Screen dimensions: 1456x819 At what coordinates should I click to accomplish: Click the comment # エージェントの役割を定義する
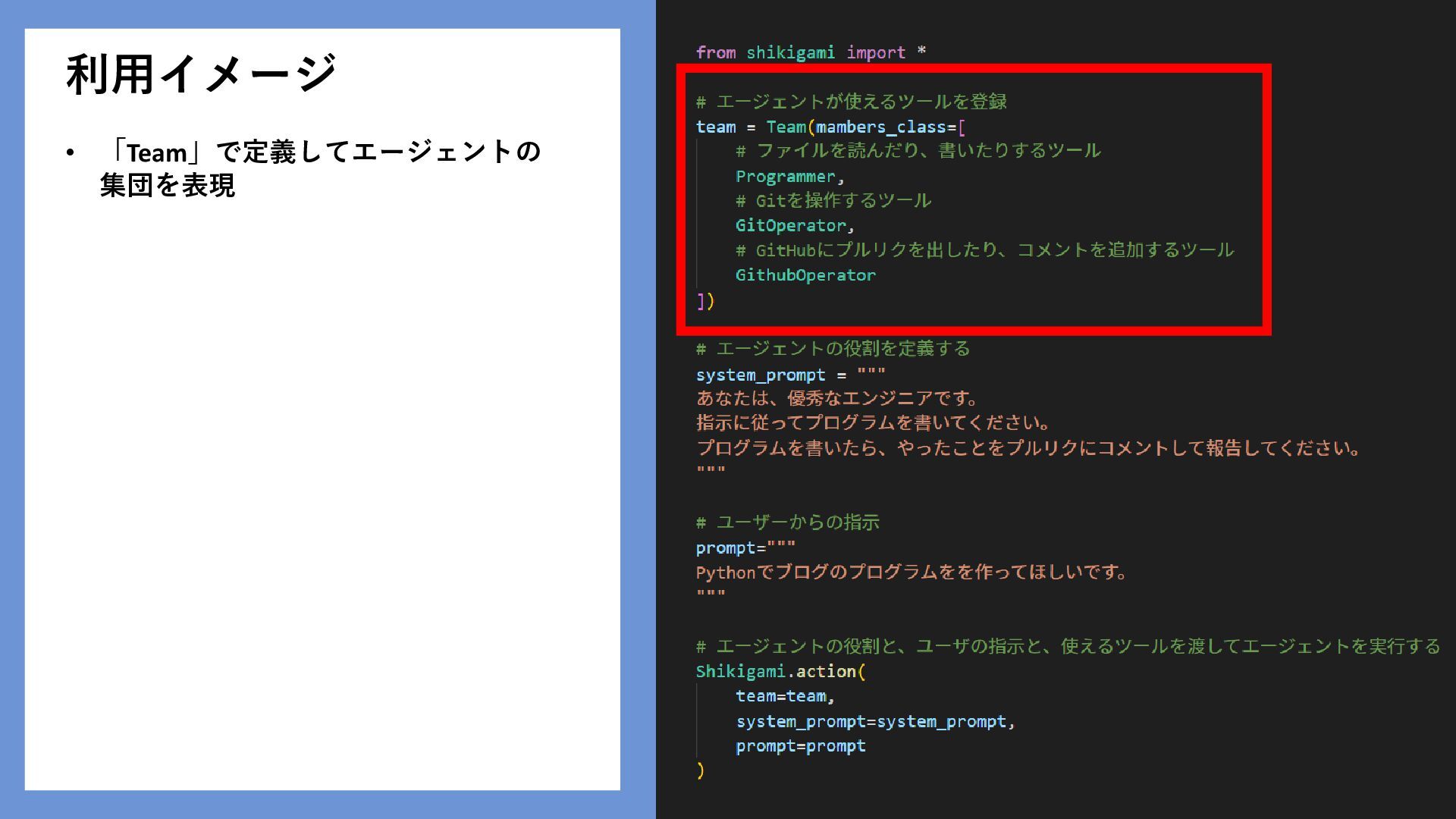click(x=833, y=349)
